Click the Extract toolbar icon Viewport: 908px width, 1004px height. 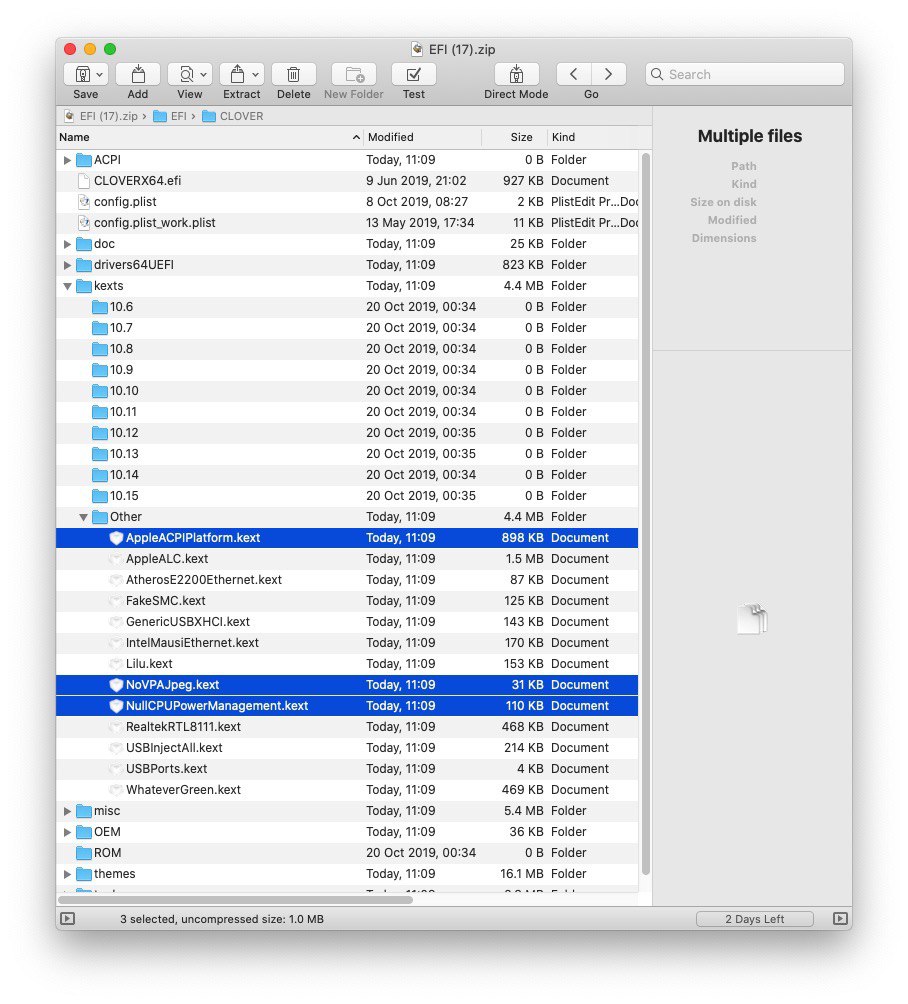(237, 74)
